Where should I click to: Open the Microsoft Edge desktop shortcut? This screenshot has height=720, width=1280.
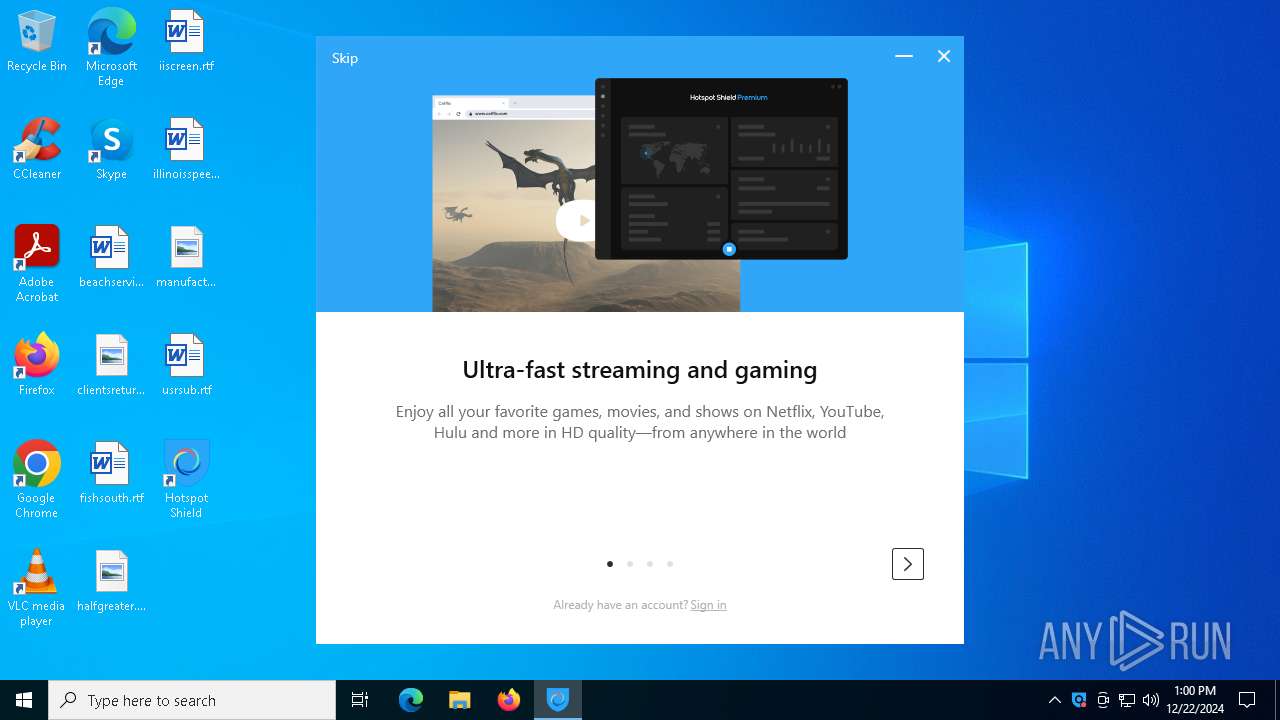[111, 48]
